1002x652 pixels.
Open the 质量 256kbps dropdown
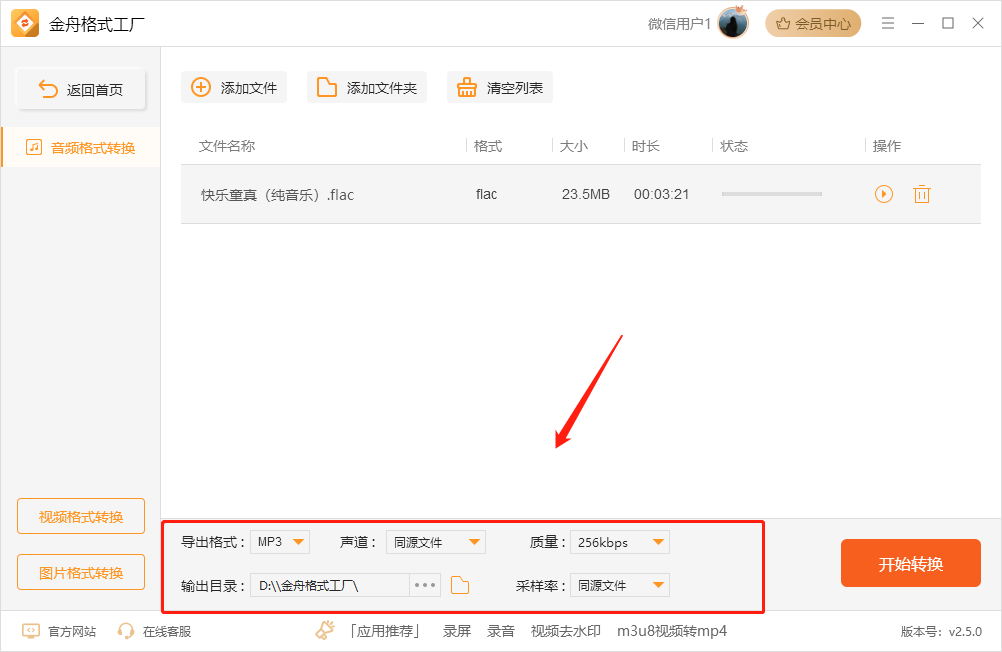[620, 542]
